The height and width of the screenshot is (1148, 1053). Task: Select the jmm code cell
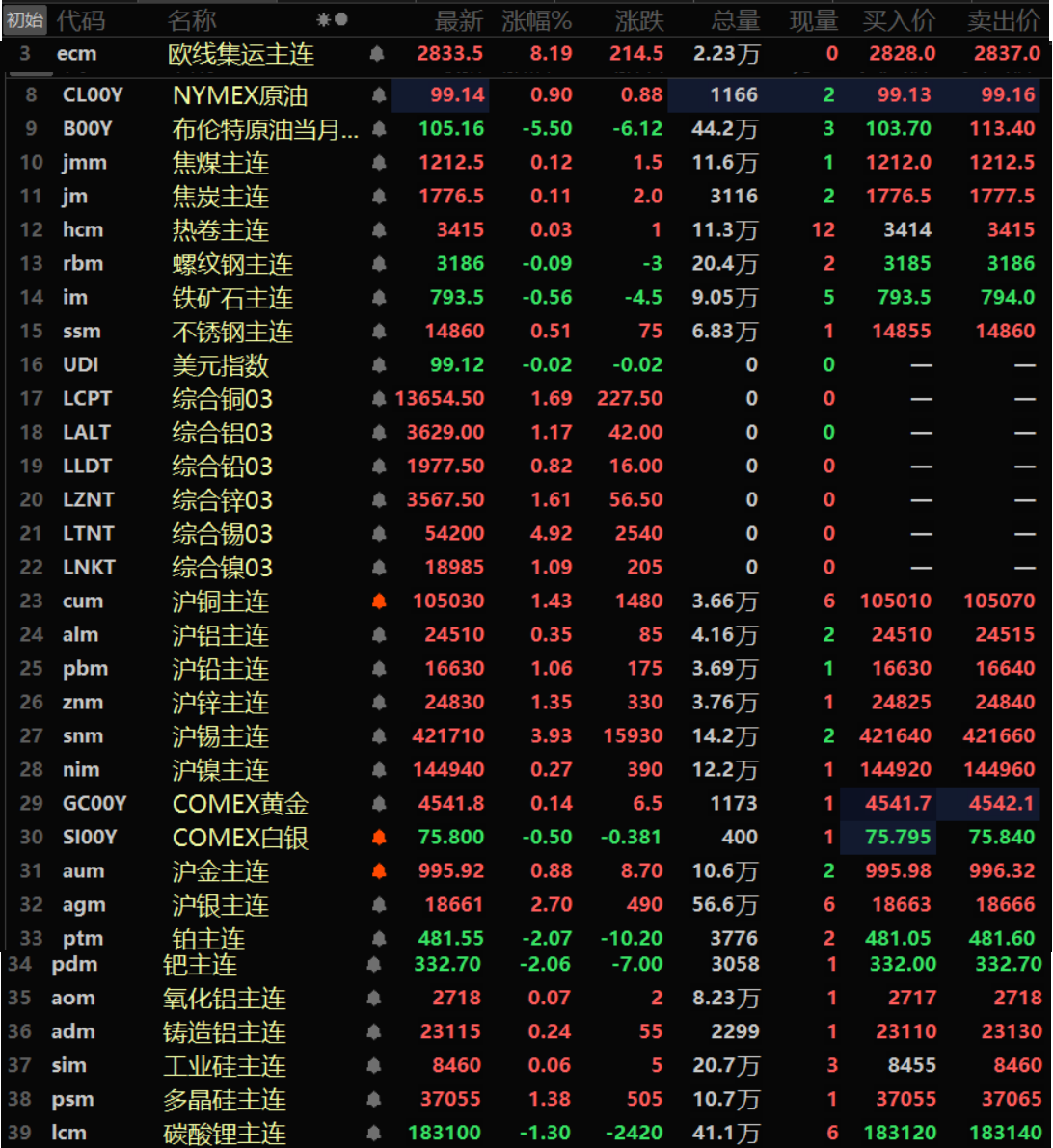pos(85,163)
